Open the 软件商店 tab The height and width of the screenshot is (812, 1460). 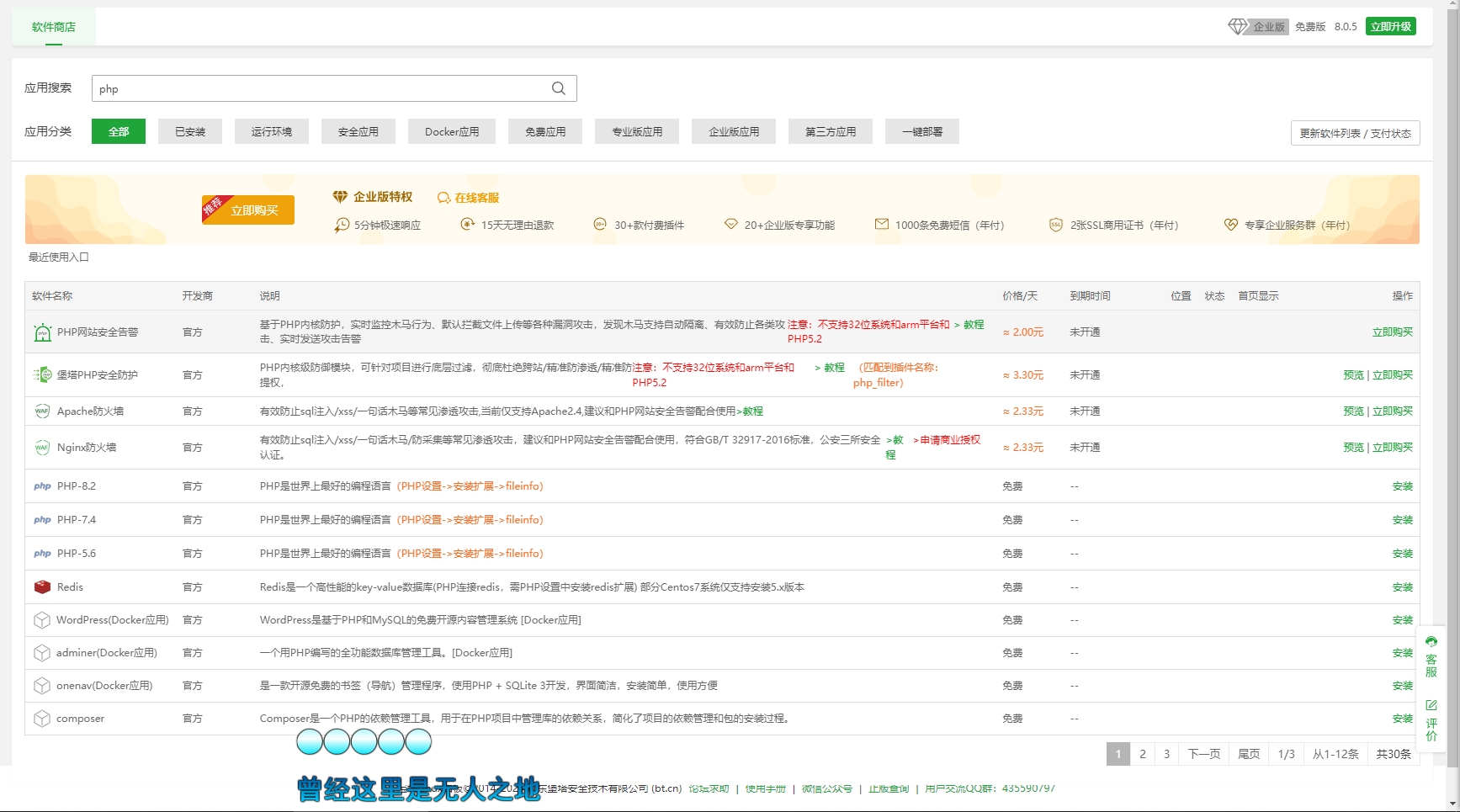tap(54, 27)
